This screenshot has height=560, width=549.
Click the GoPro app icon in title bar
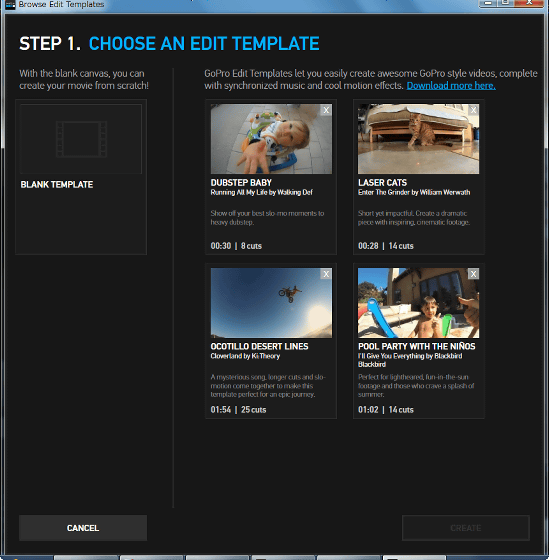(x=10, y=5)
